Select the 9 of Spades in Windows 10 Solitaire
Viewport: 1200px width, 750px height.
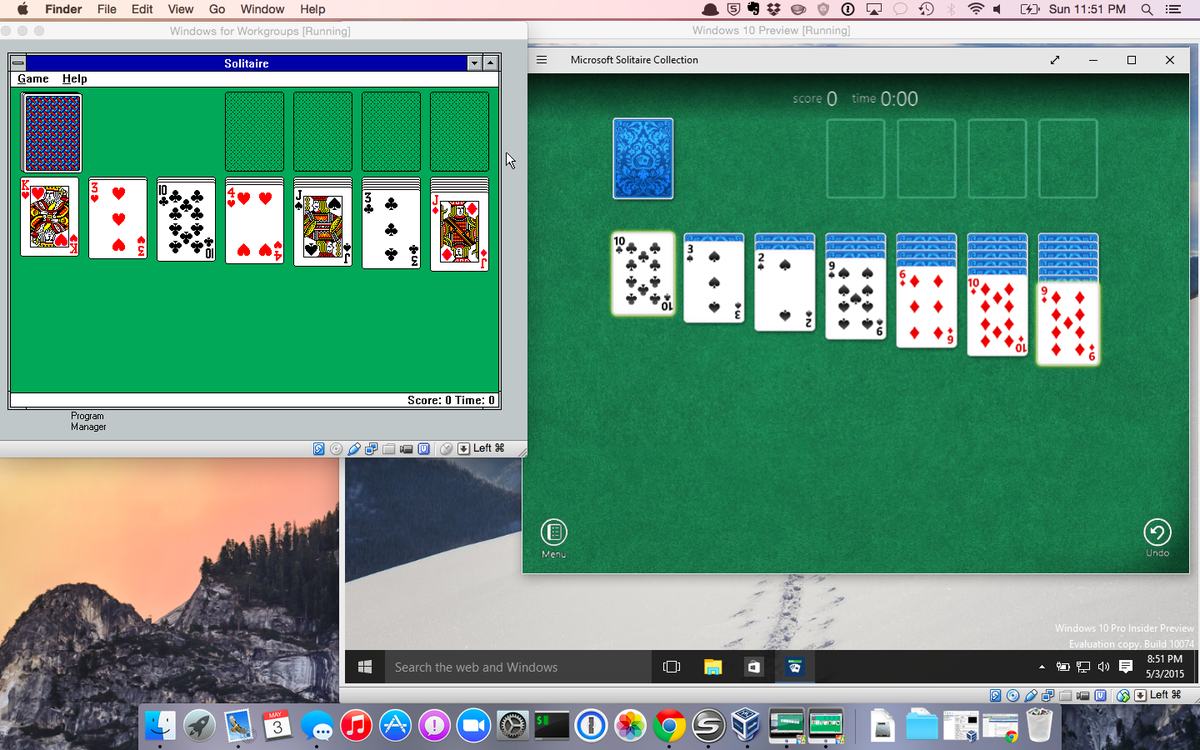[x=855, y=299]
